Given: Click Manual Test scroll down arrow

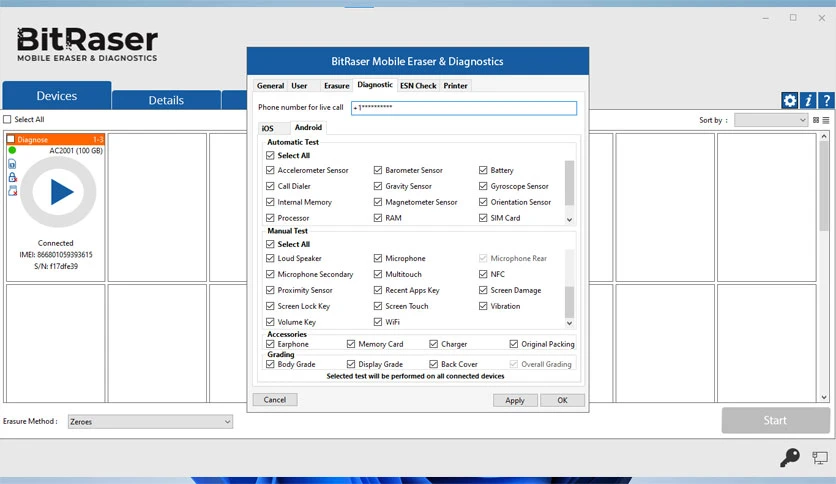Looking at the screenshot, I should click(569, 323).
